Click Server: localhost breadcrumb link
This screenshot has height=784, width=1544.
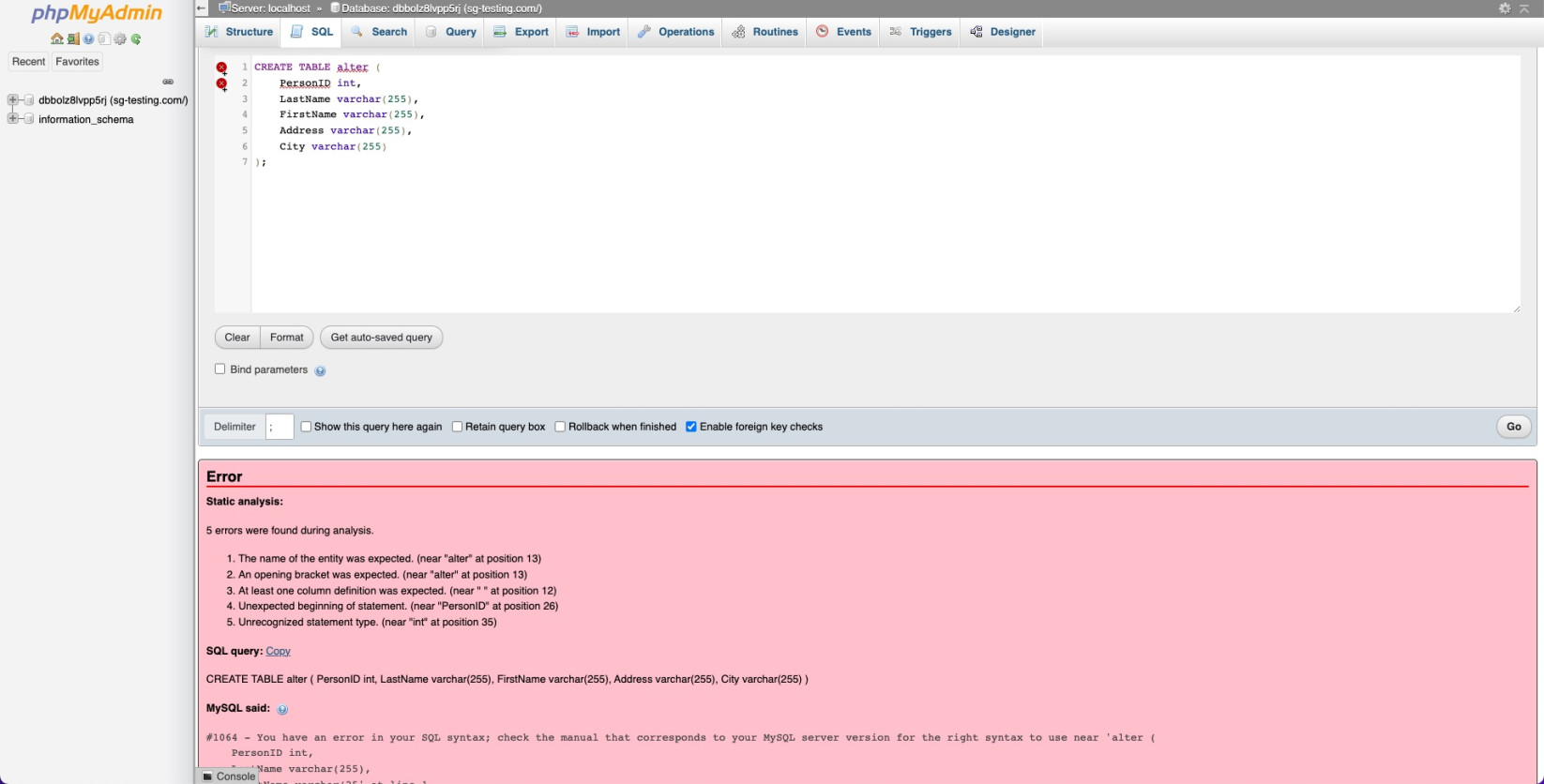click(x=270, y=8)
